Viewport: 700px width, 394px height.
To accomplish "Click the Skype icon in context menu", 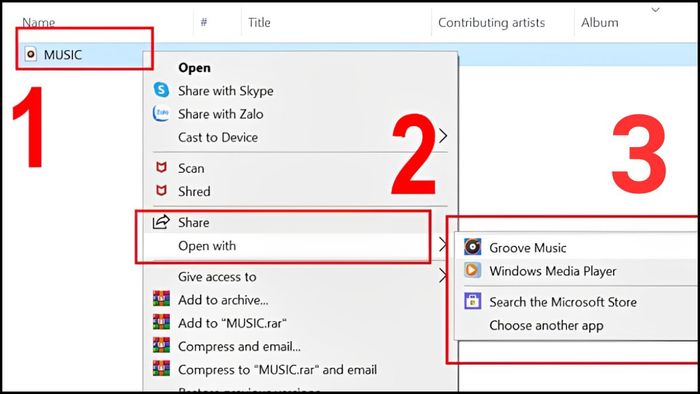I will coord(161,90).
